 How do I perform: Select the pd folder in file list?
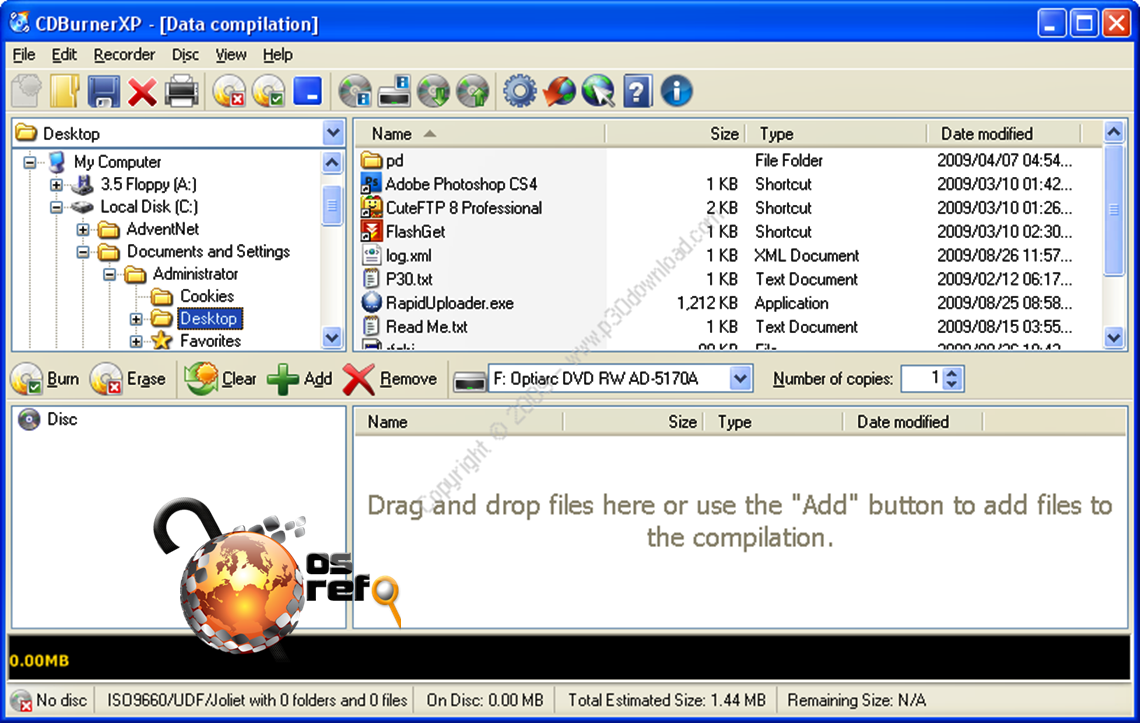382,160
